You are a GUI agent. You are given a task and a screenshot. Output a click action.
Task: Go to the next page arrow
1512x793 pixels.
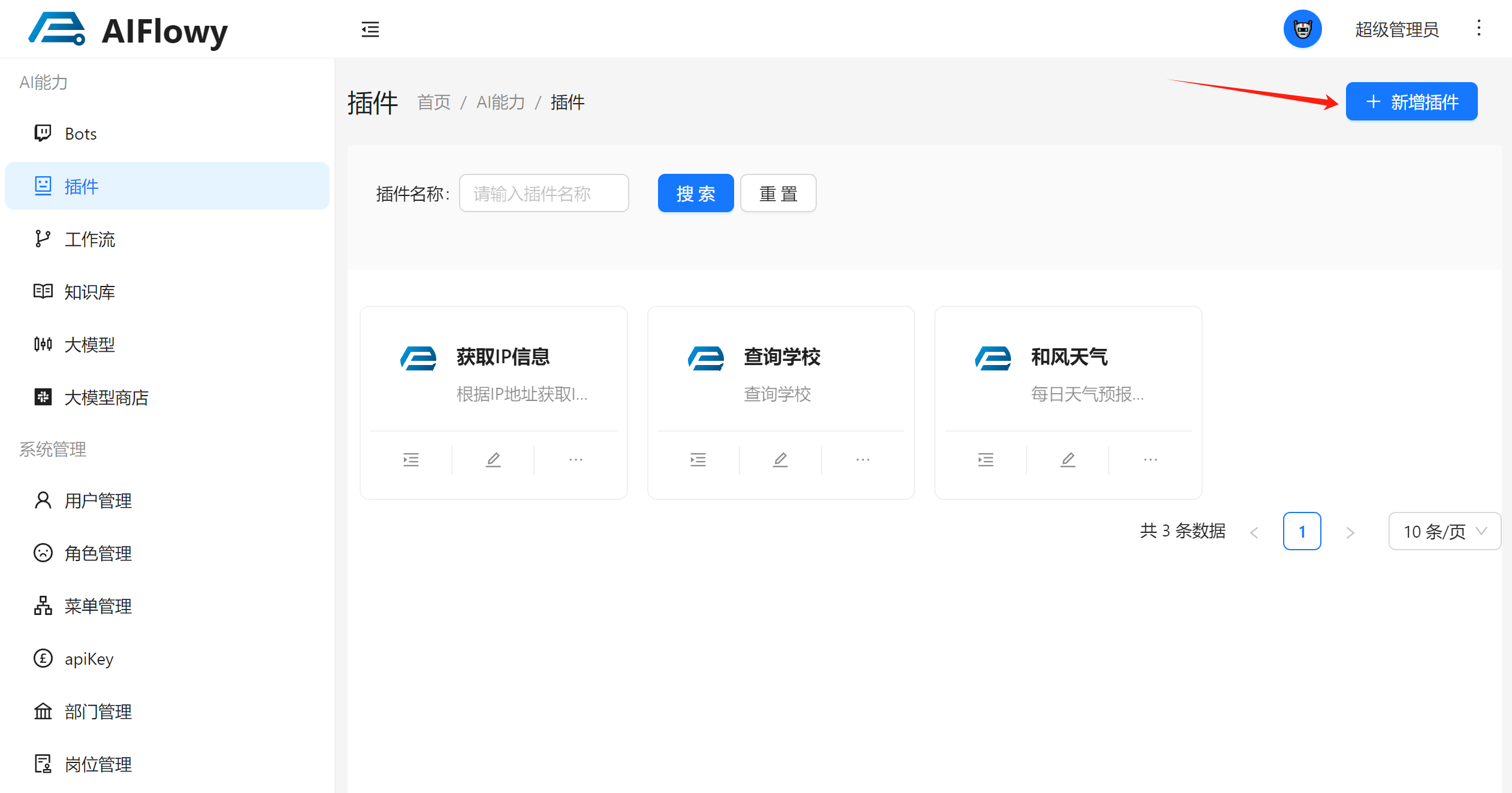coord(1350,532)
